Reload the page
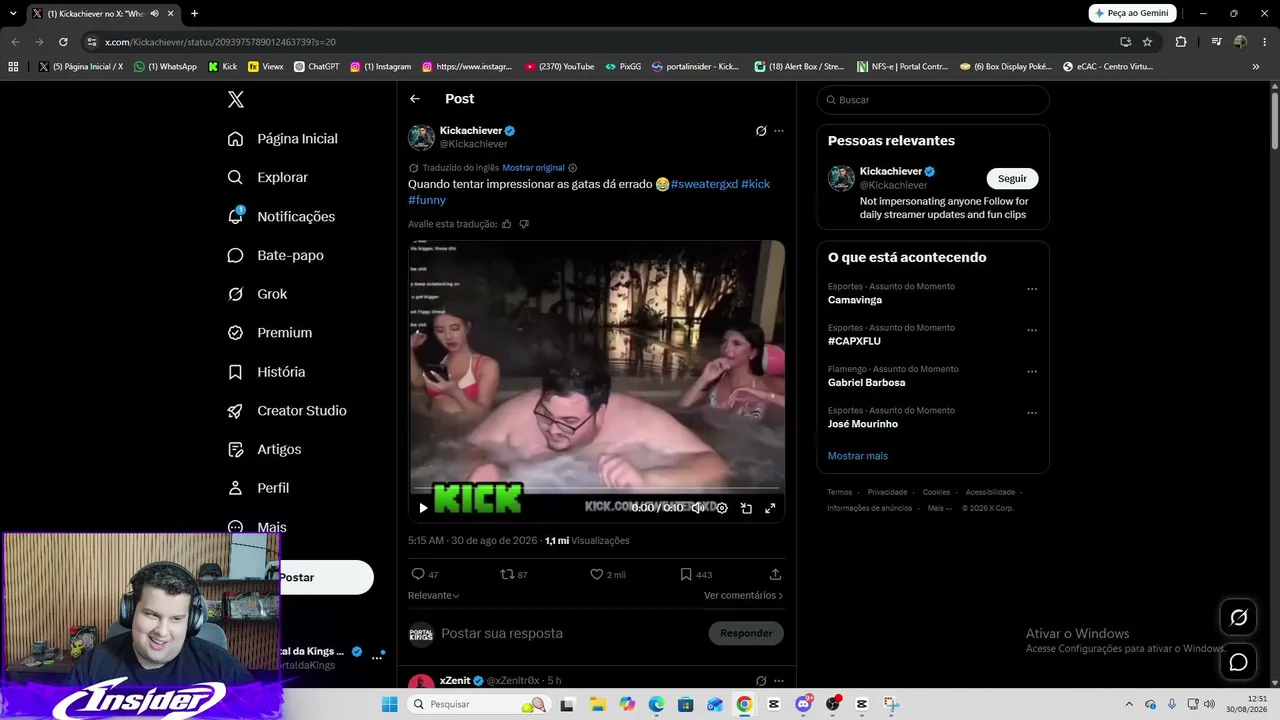 coord(63,42)
